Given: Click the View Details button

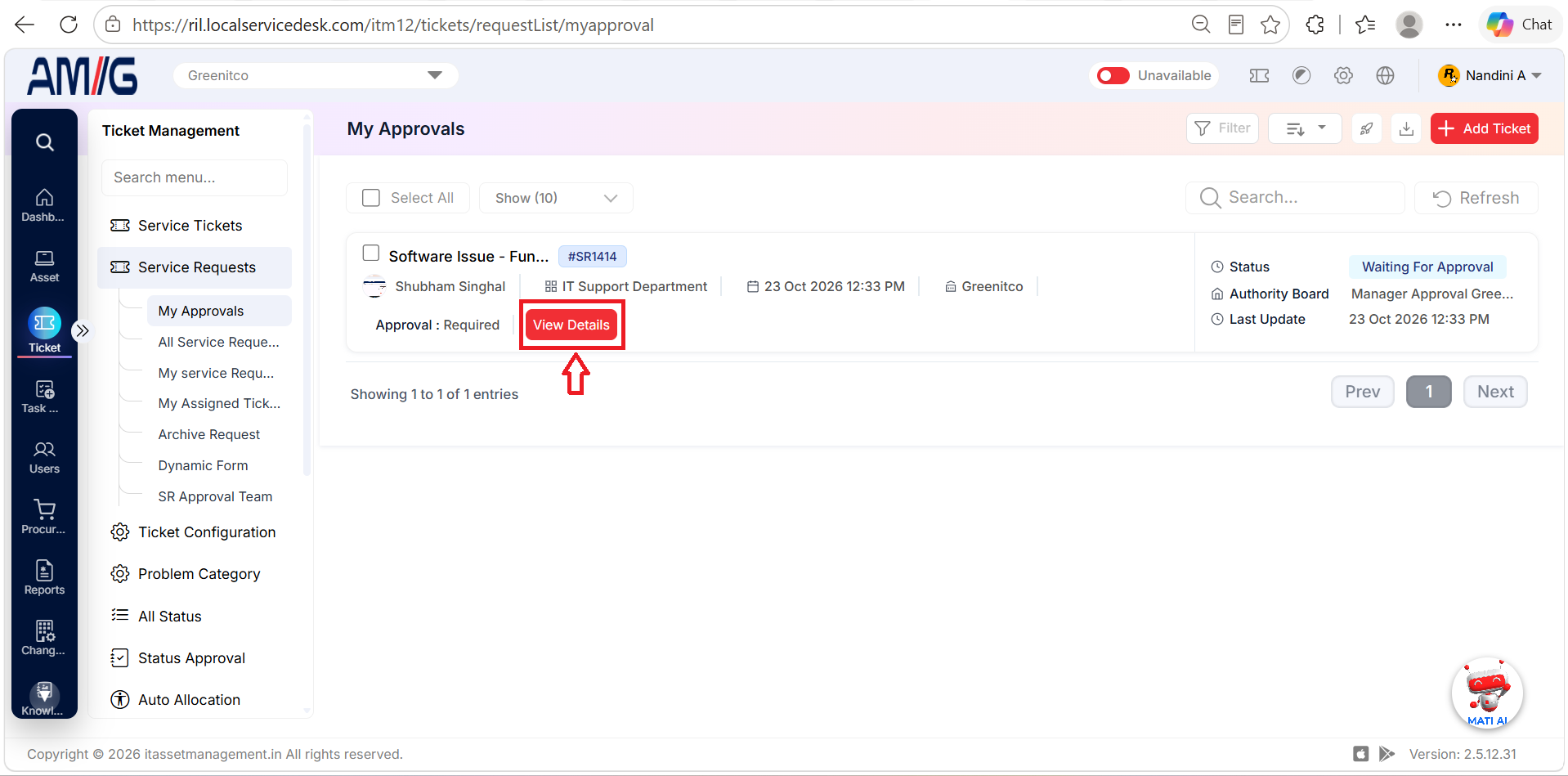Looking at the screenshot, I should point(571,325).
